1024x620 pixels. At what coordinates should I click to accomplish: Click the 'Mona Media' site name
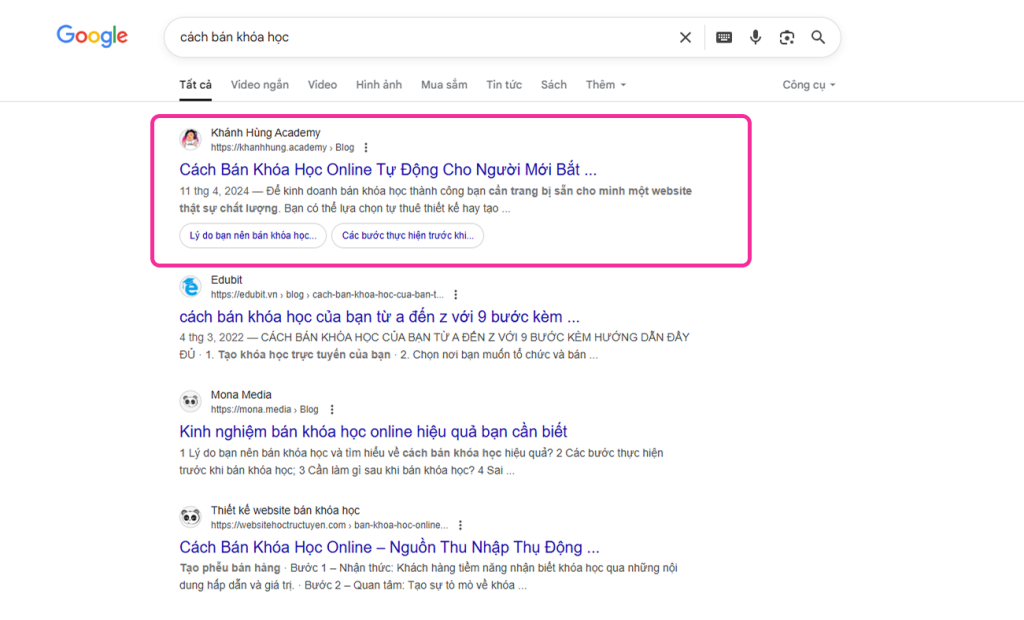tap(241, 395)
